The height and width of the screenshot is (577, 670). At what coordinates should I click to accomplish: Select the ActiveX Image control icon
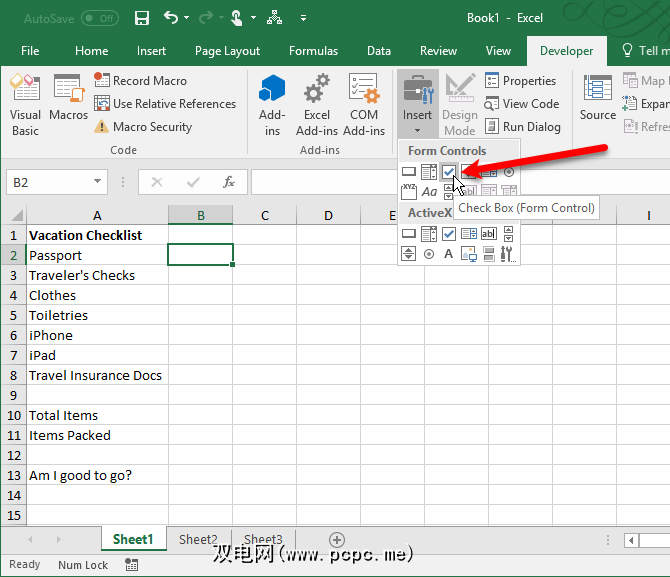469,254
